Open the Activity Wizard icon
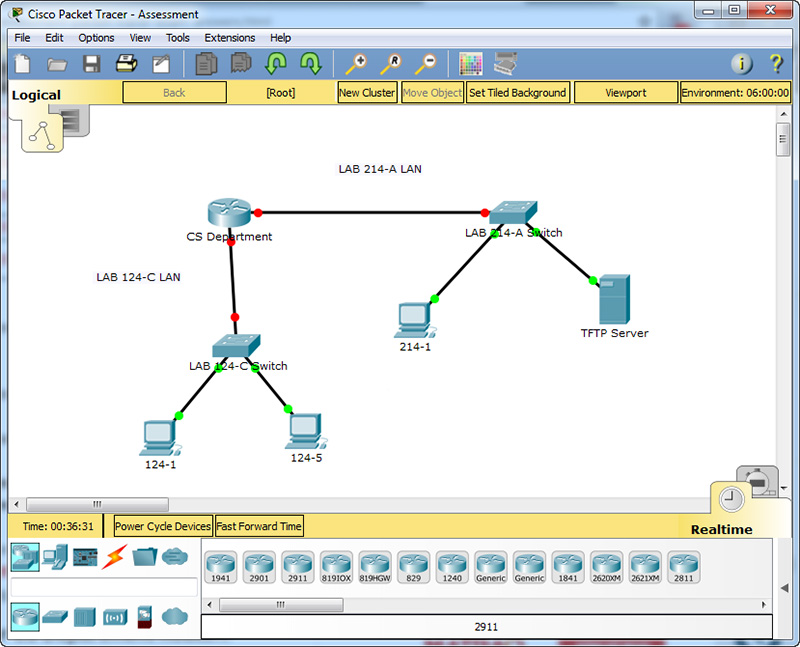 coord(161,64)
